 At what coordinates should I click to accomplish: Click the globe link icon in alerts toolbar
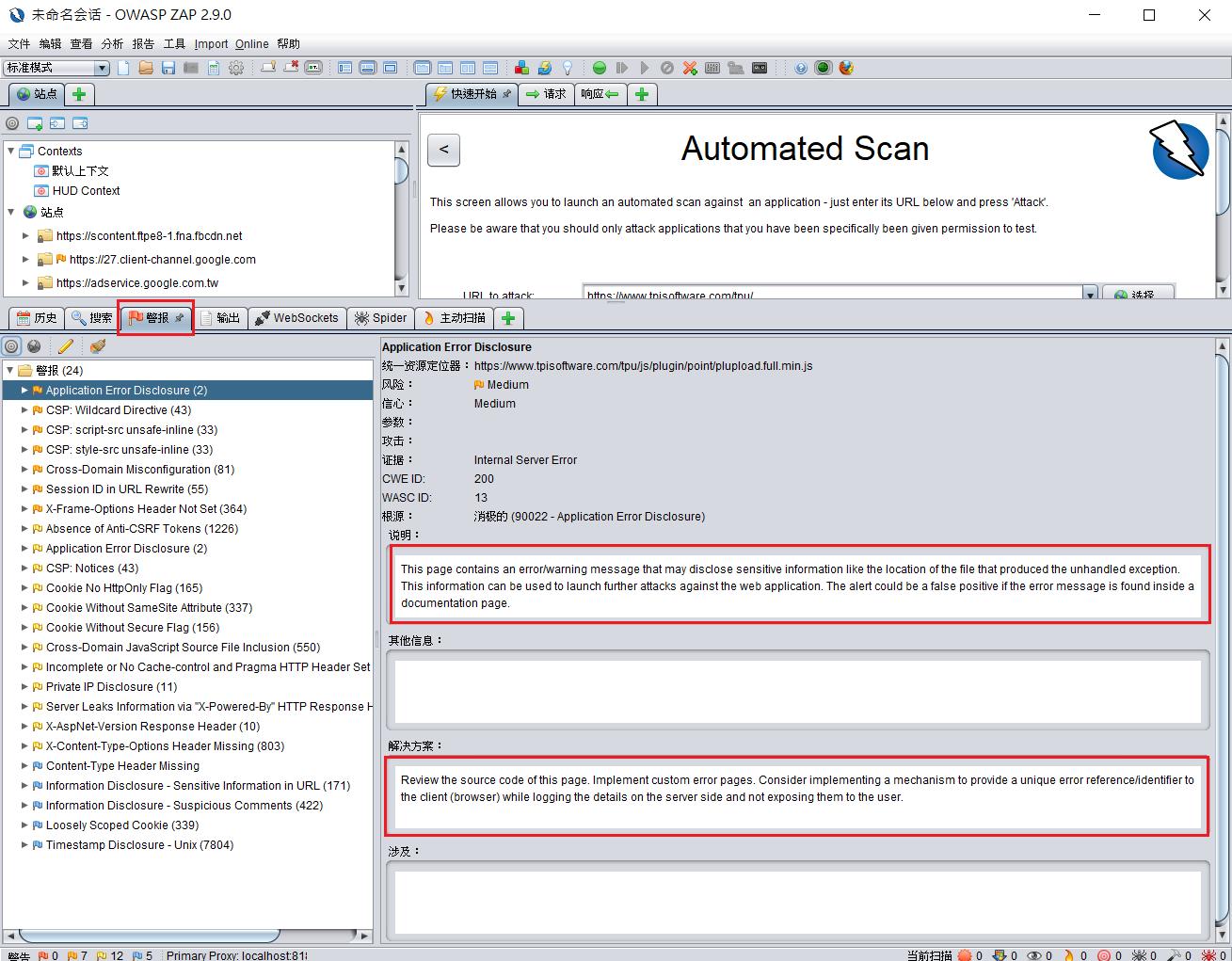(x=34, y=346)
